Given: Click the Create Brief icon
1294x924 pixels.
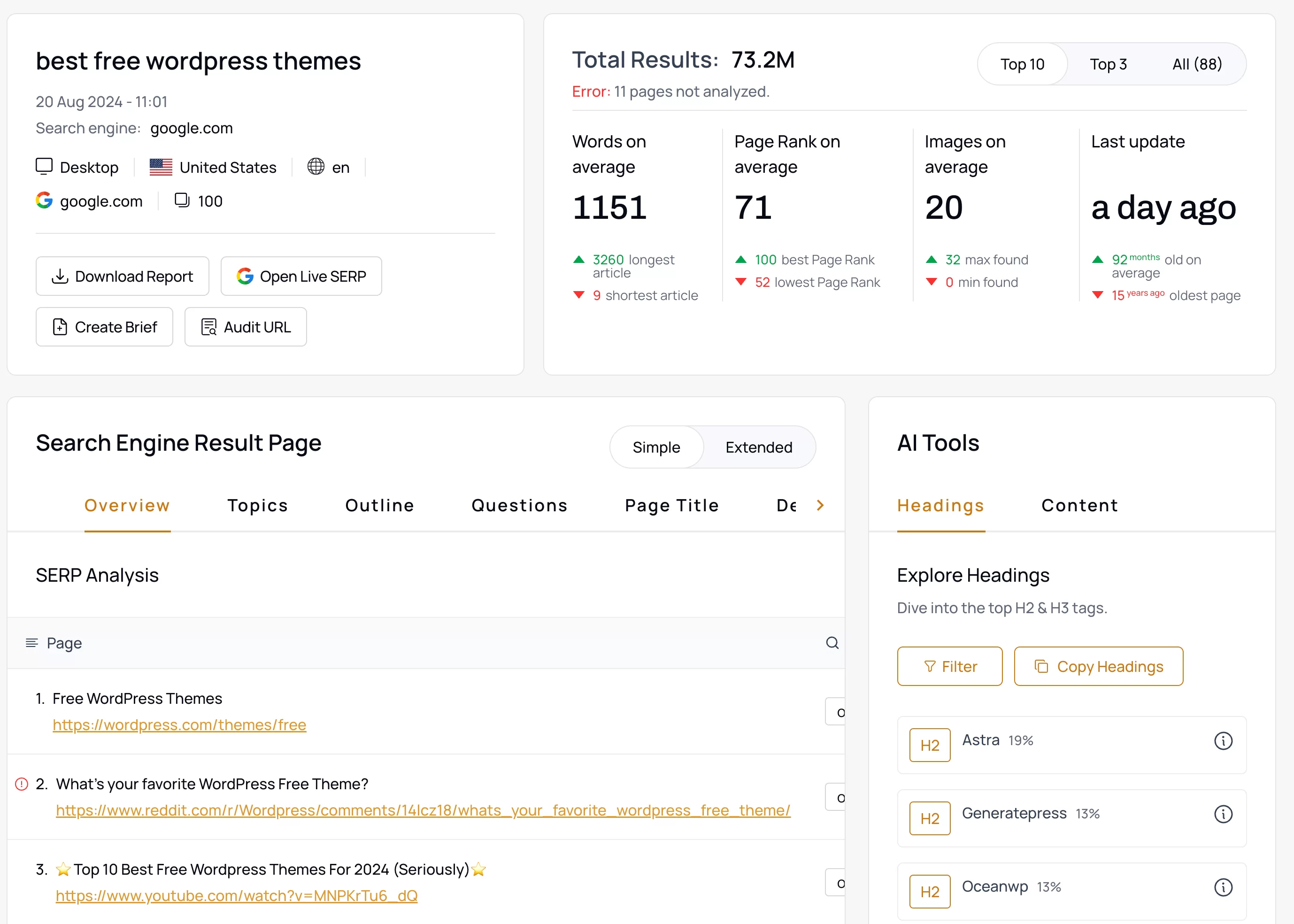Looking at the screenshot, I should [x=60, y=325].
